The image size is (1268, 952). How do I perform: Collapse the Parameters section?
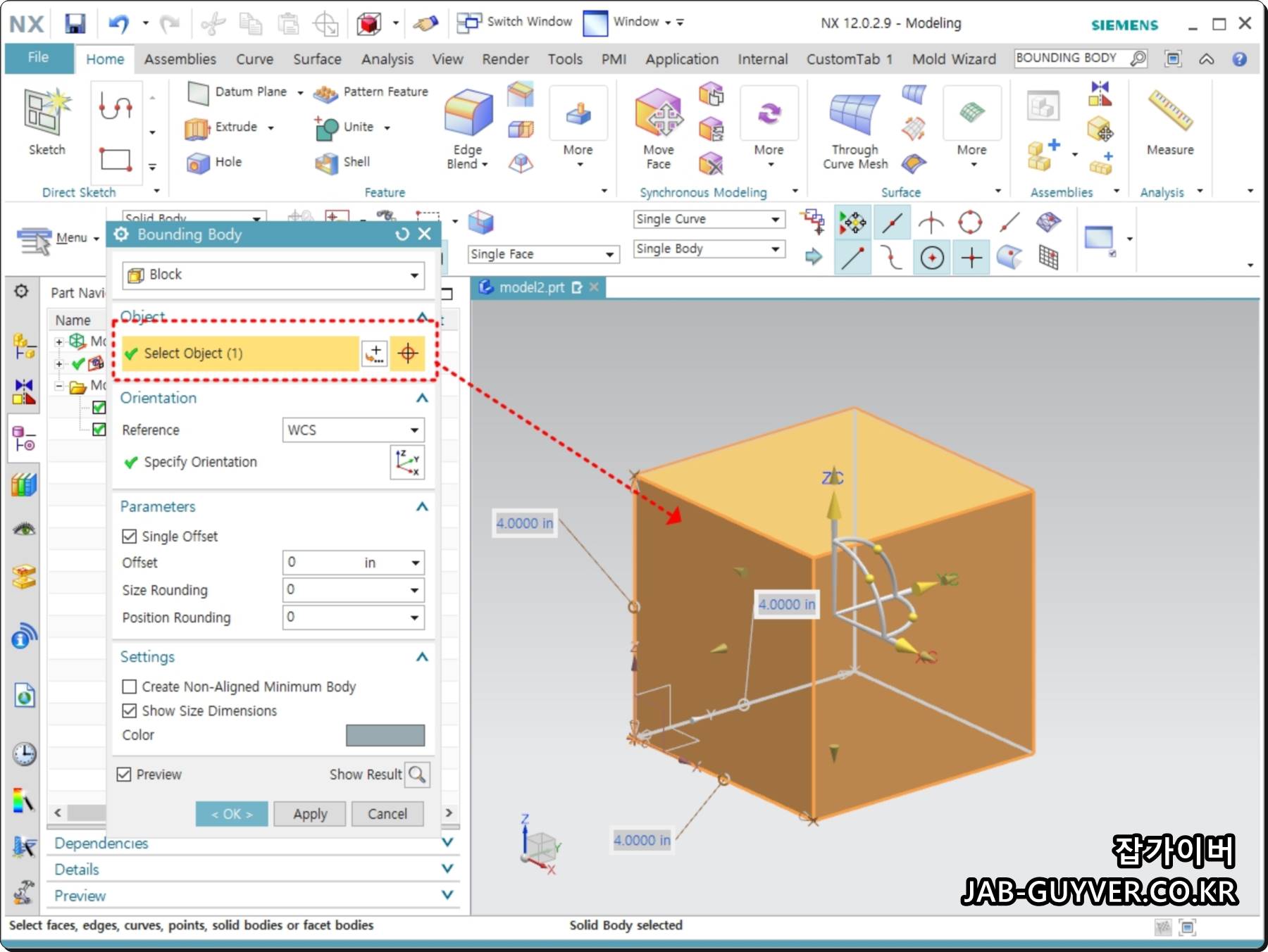(x=422, y=506)
